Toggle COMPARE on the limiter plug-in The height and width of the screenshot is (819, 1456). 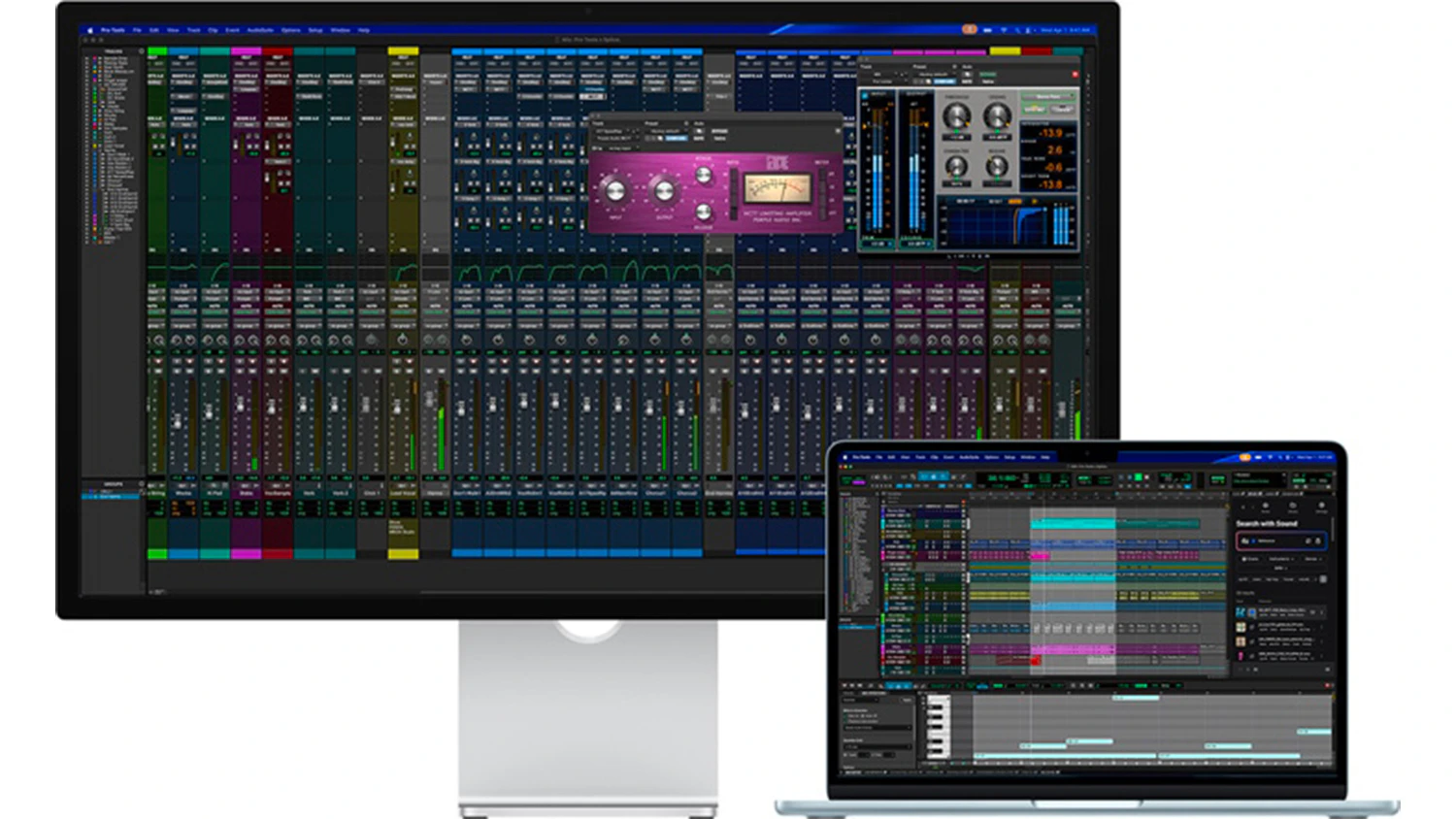944,82
